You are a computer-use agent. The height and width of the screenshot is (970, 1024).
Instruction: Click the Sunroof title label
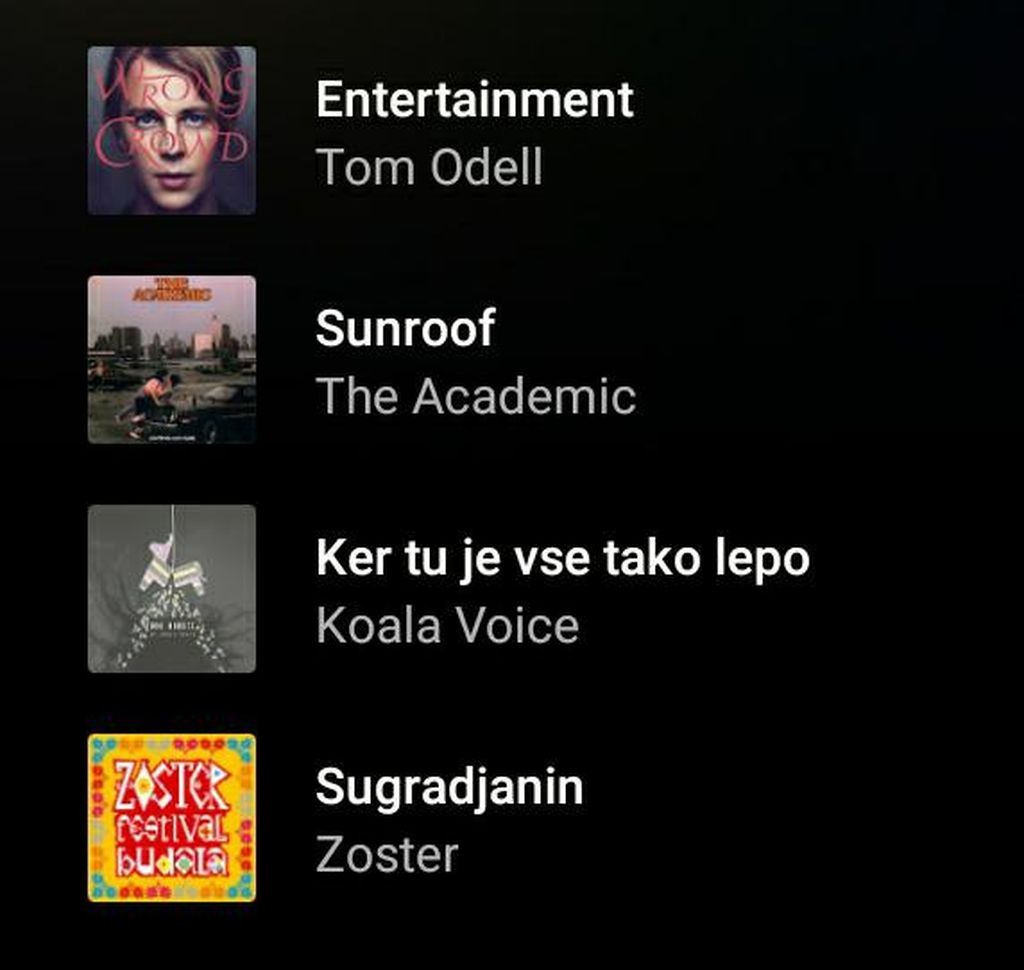tap(402, 329)
